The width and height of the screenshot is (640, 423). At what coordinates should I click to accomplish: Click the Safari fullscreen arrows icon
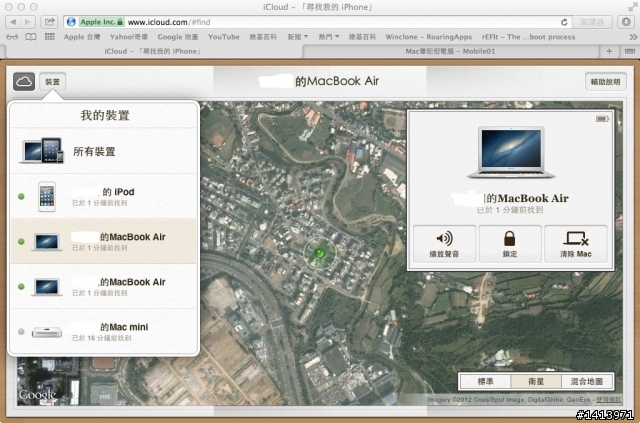pyautogui.click(x=632, y=7)
